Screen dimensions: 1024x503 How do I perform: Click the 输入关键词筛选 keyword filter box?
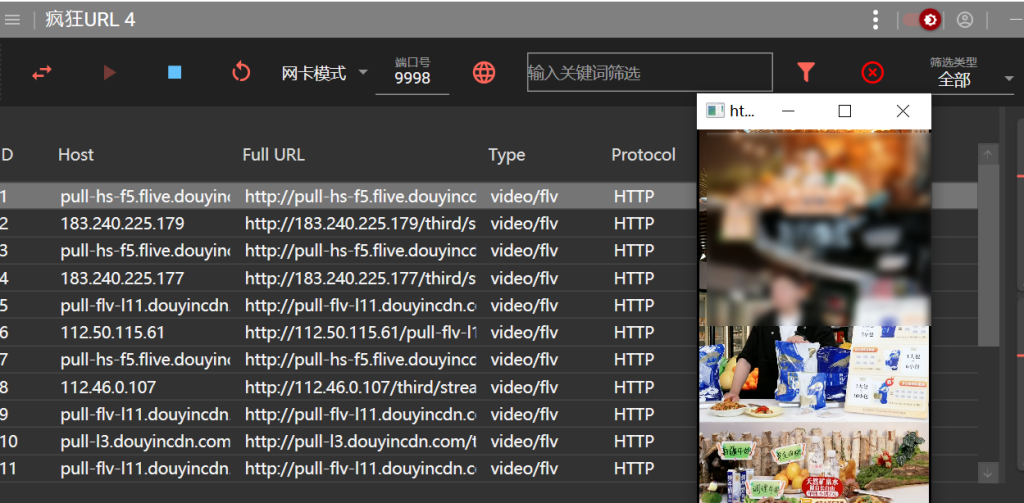coord(650,72)
